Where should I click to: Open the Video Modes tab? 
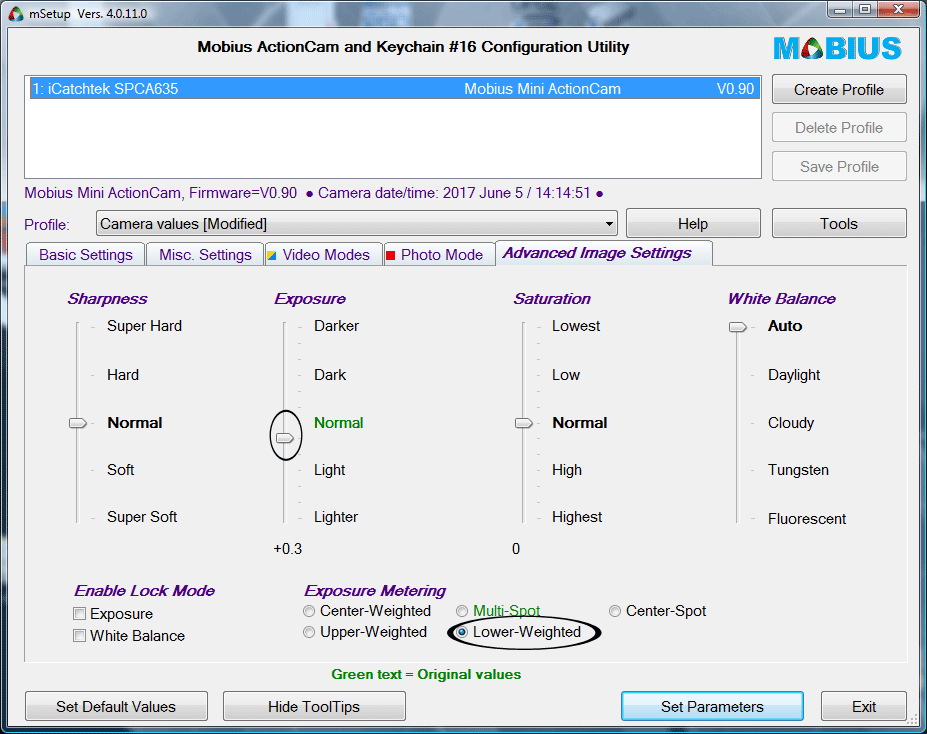coord(324,255)
